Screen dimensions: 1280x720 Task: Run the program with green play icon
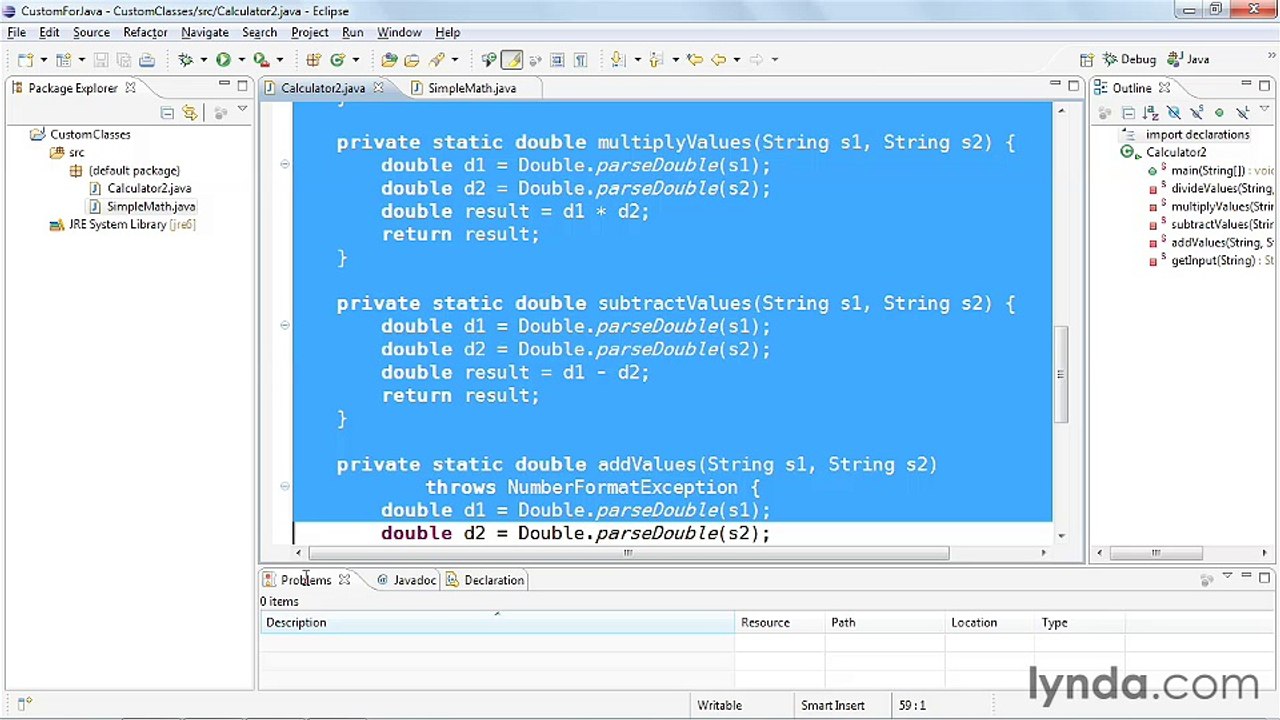[223, 60]
